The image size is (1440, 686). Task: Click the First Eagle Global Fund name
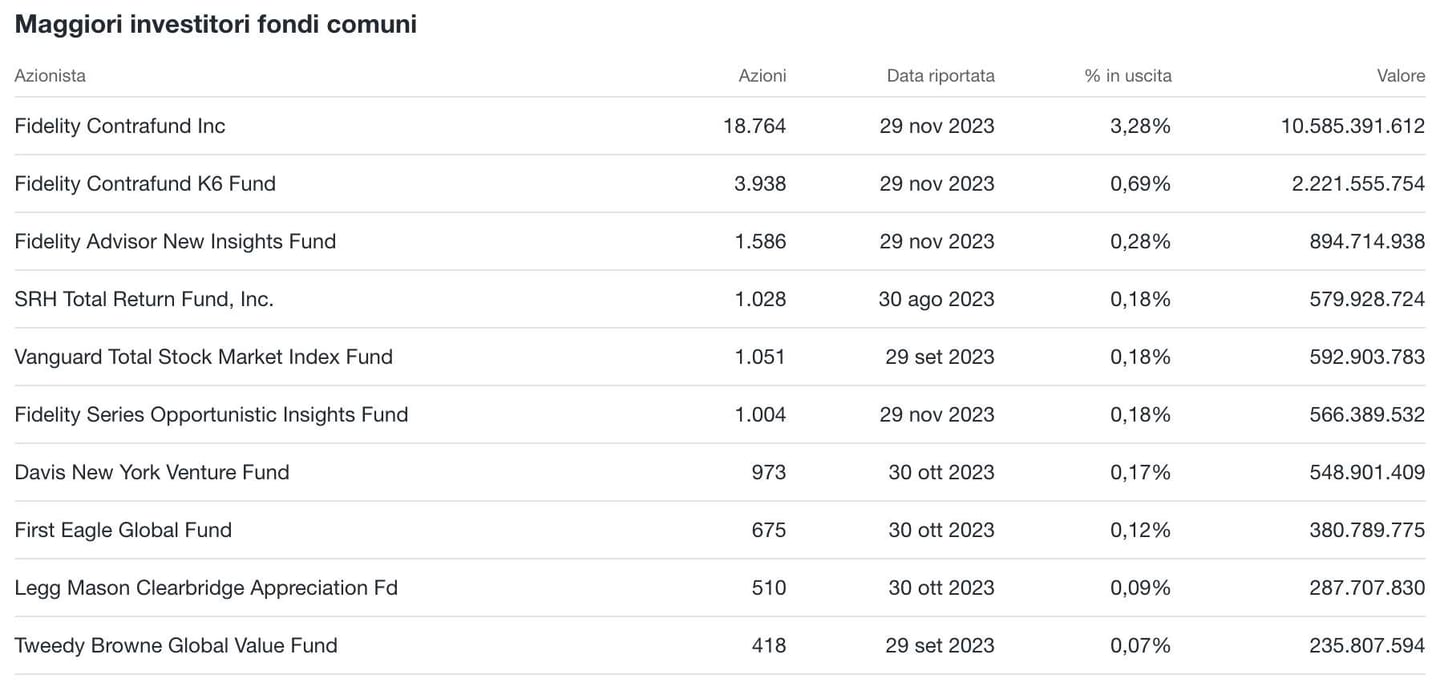123,530
